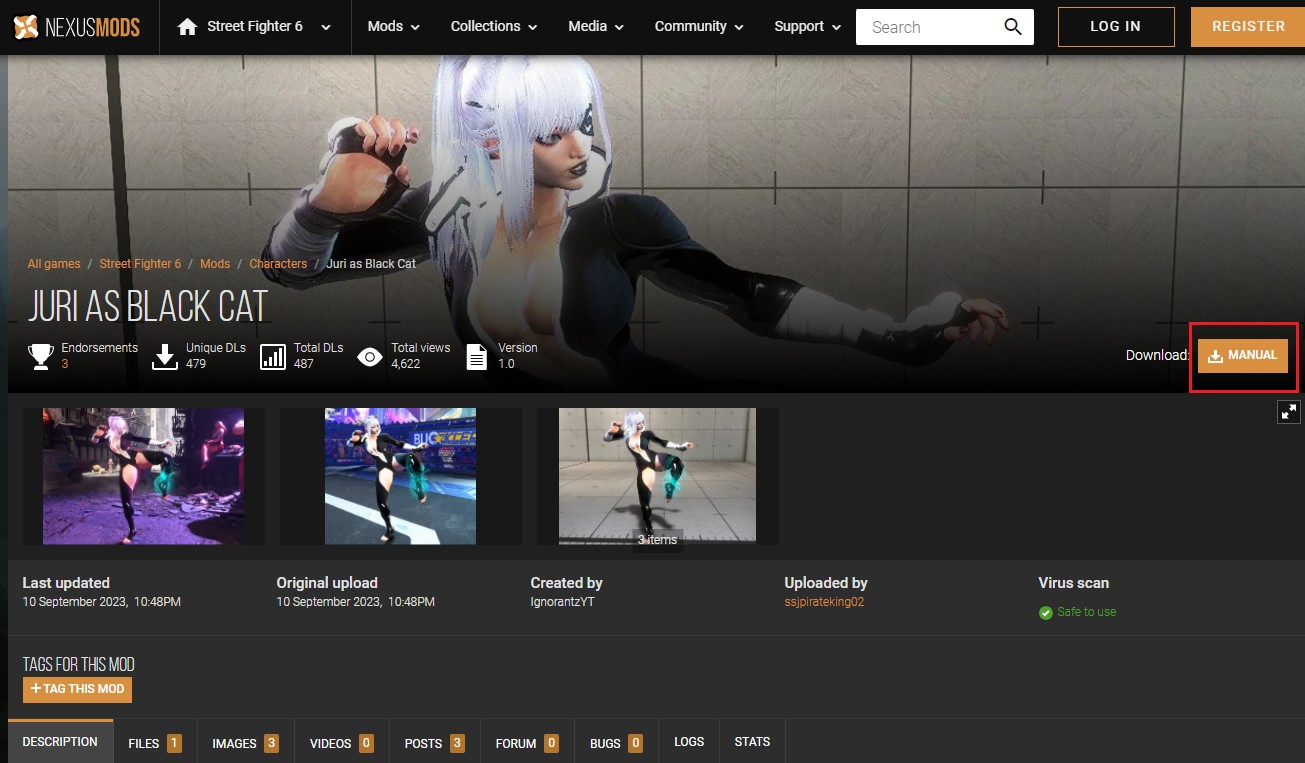Open the Media dropdown menu
Image resolution: width=1305 pixels, height=763 pixels.
(x=596, y=27)
